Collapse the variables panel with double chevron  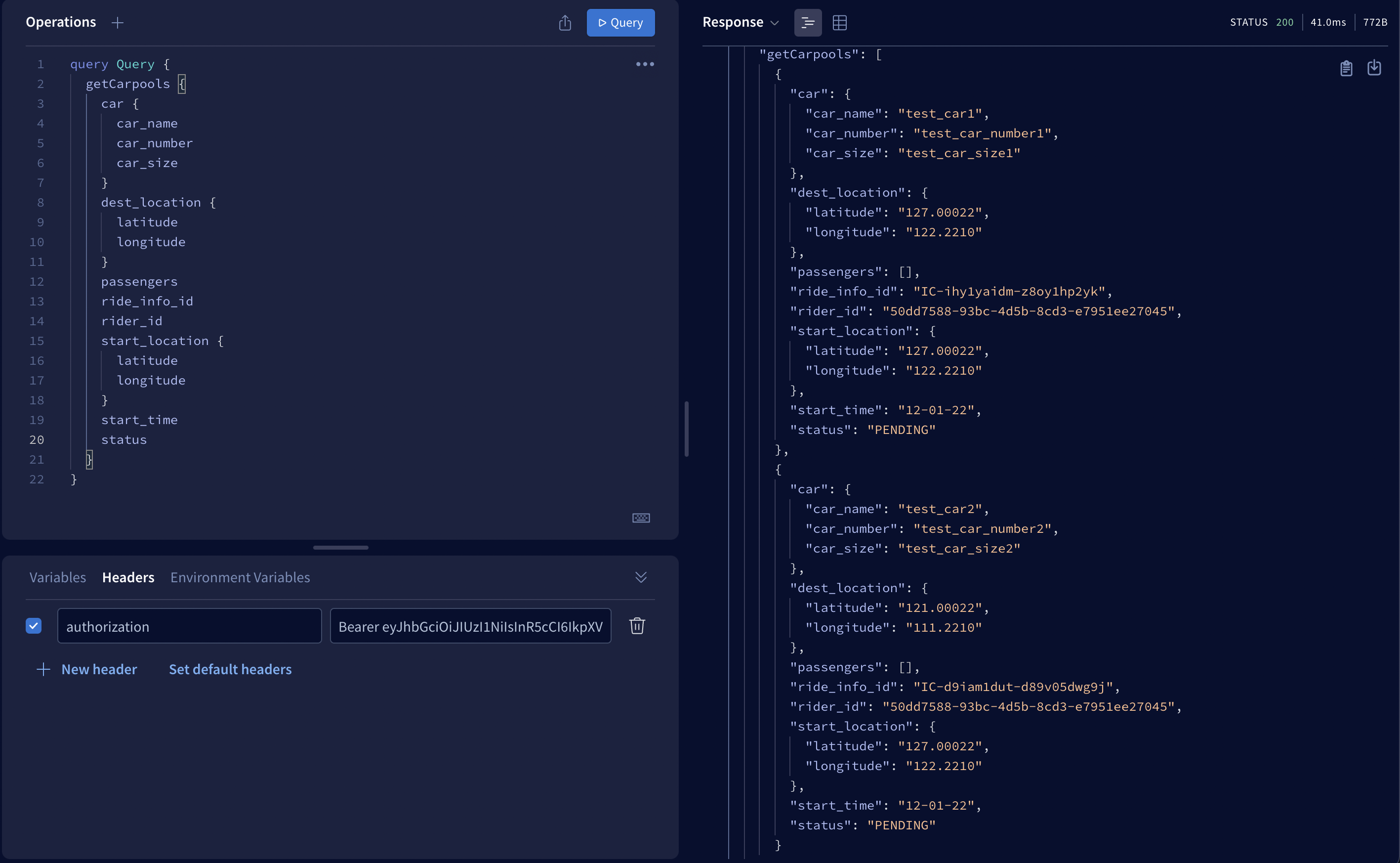(x=641, y=577)
